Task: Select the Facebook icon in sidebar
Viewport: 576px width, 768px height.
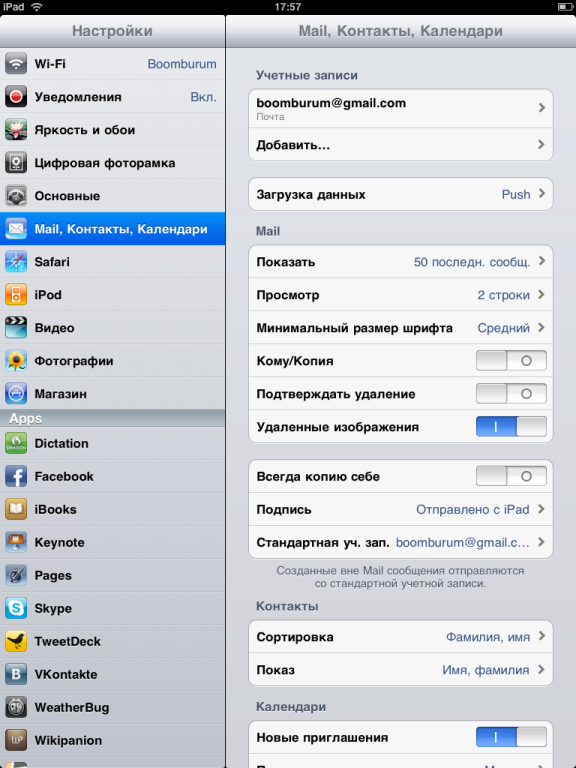Action: (16, 476)
